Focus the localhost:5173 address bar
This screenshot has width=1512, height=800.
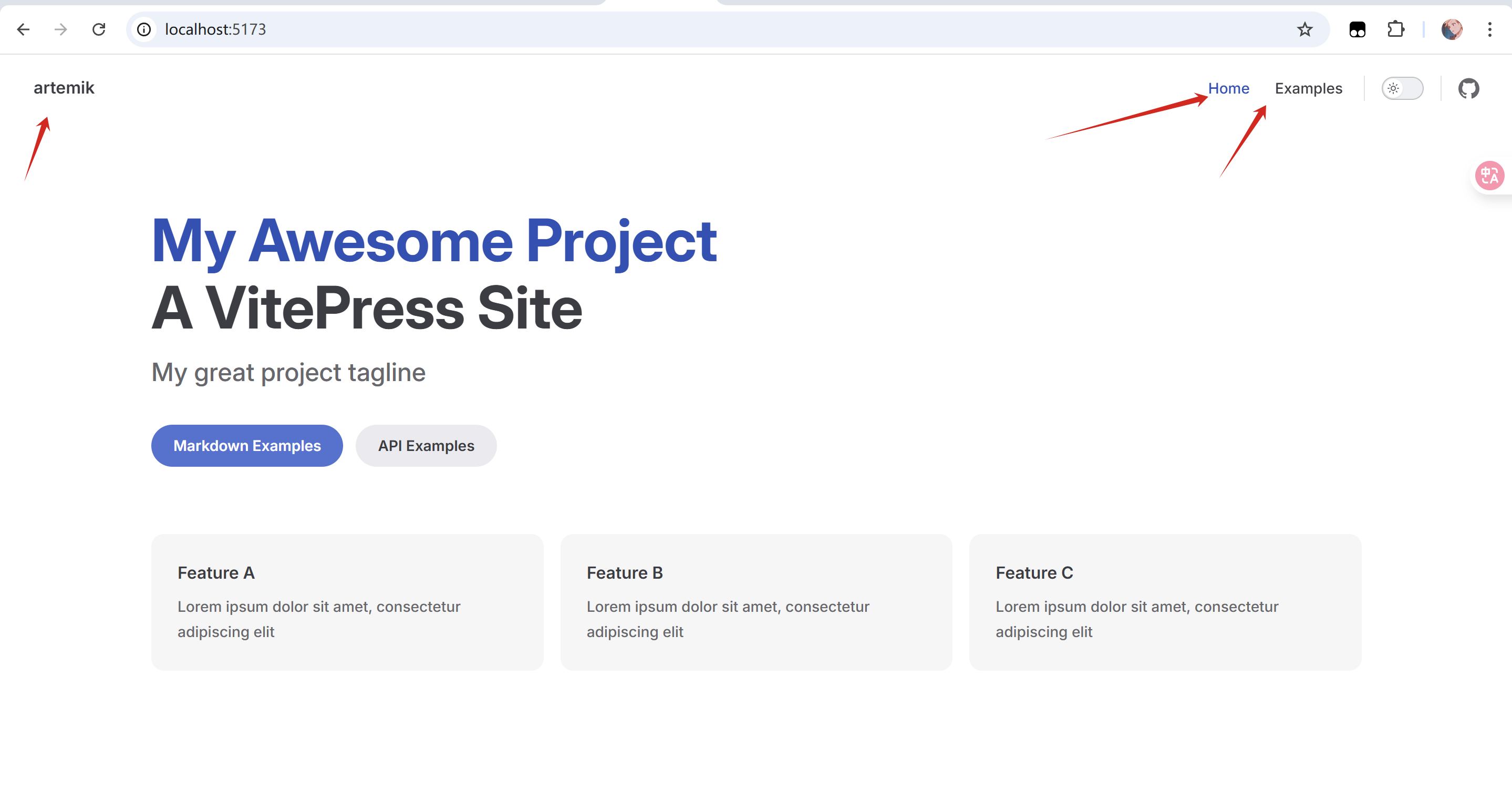pyautogui.click(x=705, y=29)
